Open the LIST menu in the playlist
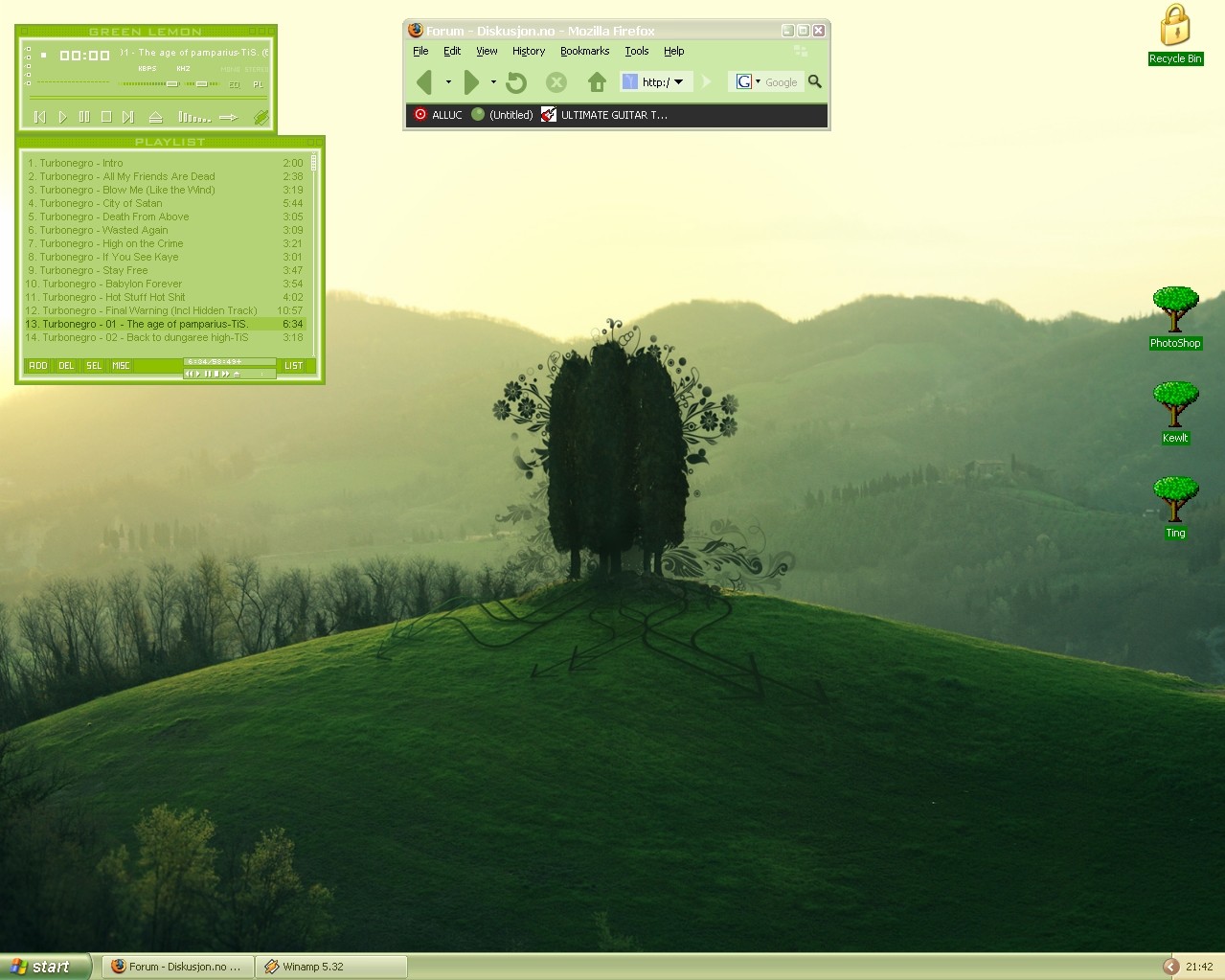This screenshot has width=1225, height=980. pyautogui.click(x=293, y=365)
